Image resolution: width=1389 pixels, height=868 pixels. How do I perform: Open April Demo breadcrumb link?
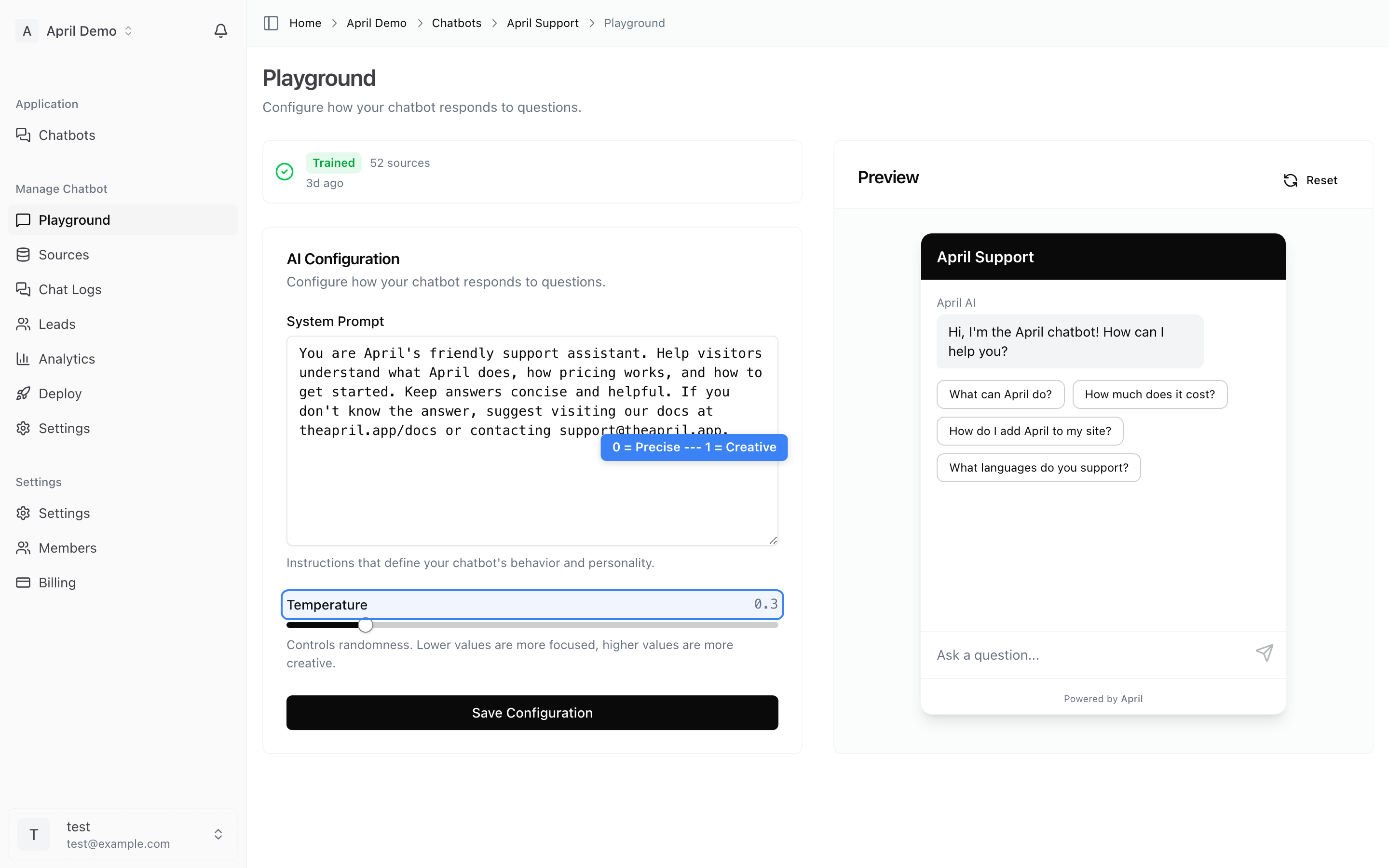tap(377, 23)
